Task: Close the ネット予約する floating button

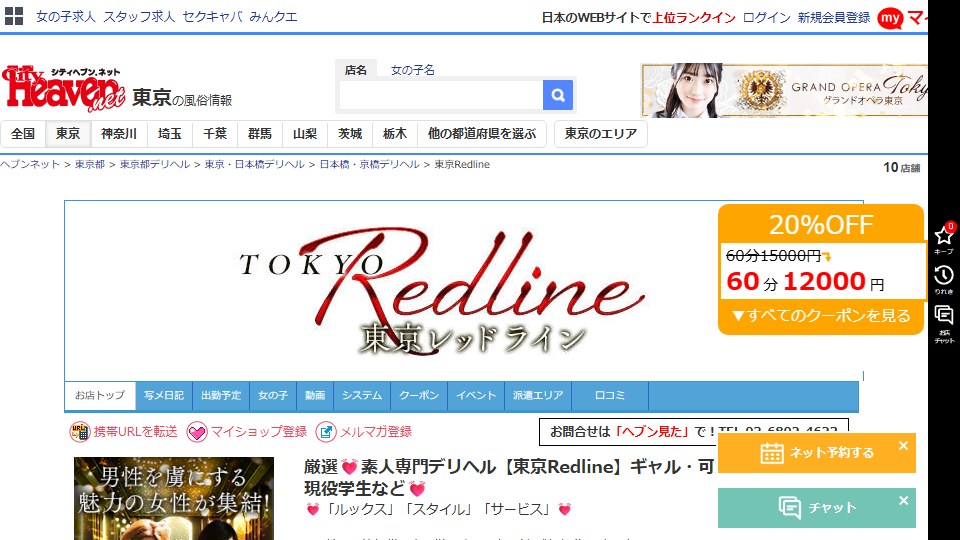Action: click(903, 445)
